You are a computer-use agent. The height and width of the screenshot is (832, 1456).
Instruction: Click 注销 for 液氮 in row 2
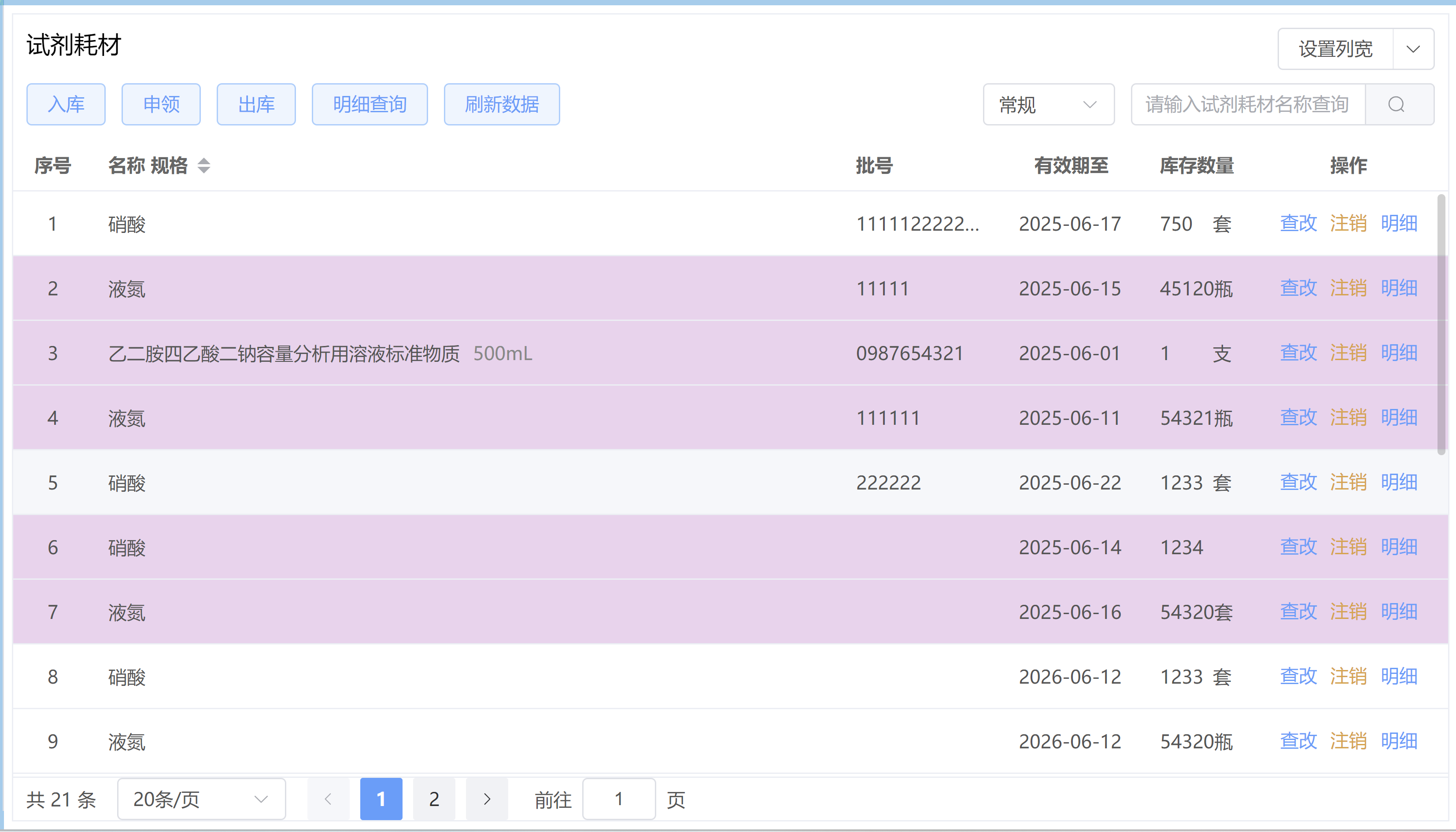(x=1349, y=289)
